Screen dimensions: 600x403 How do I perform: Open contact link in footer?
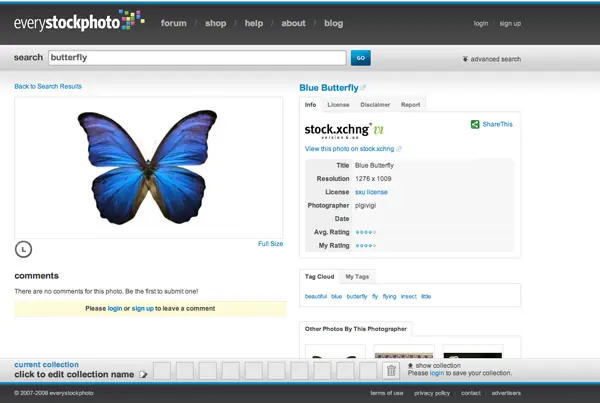471,393
